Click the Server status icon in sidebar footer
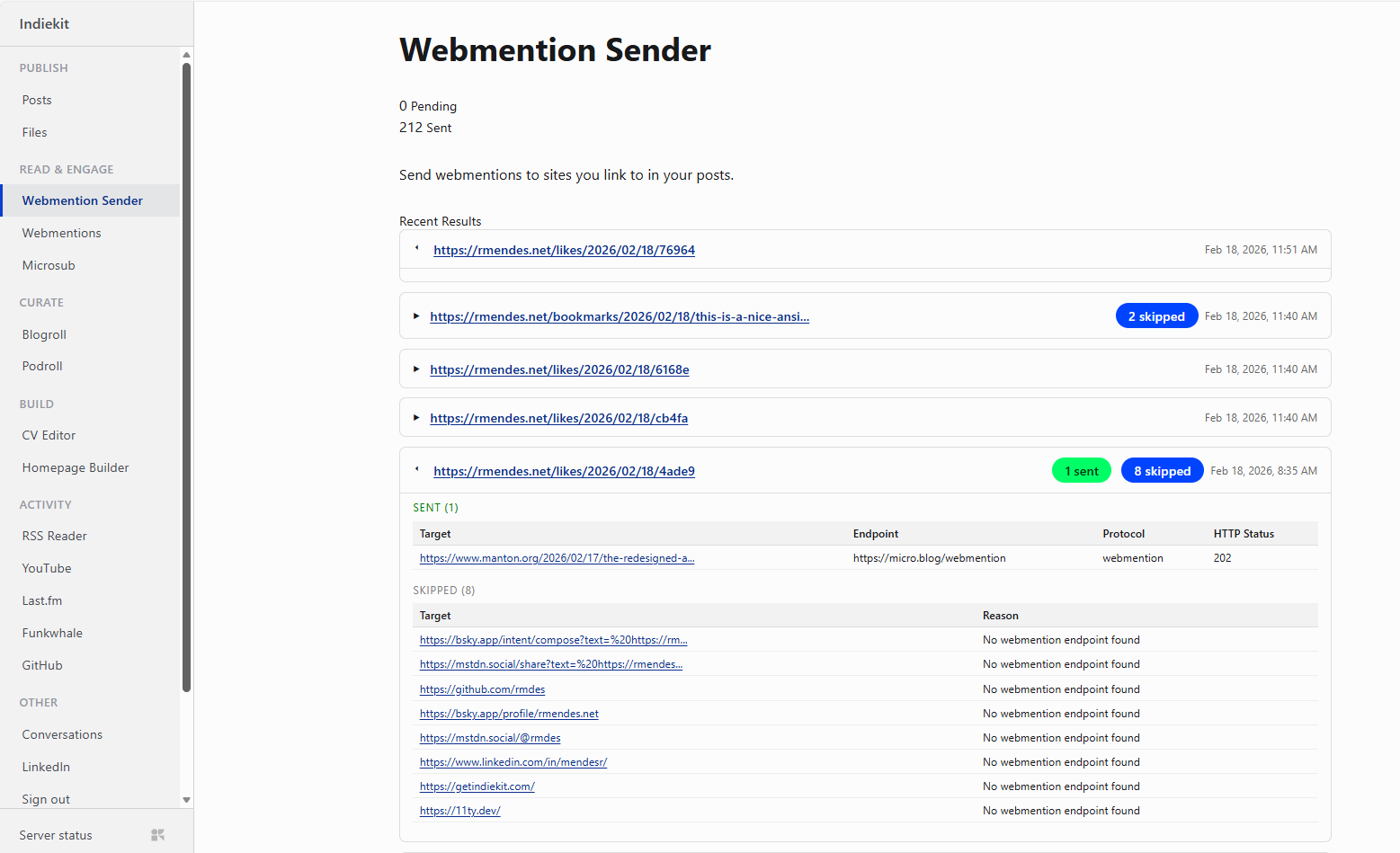This screenshot has height=853, width=1400. coord(157,835)
